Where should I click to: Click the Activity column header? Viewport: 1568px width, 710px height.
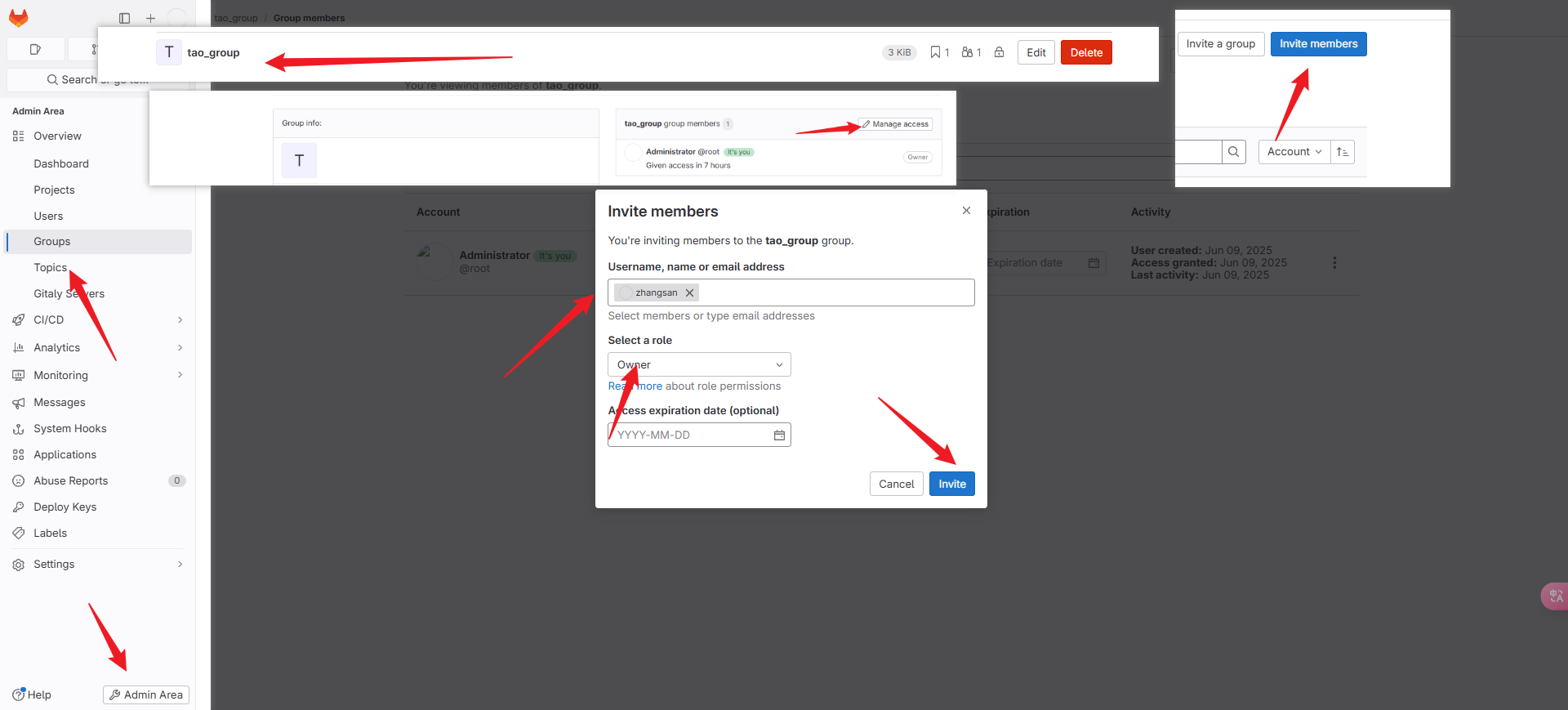pos(1151,212)
